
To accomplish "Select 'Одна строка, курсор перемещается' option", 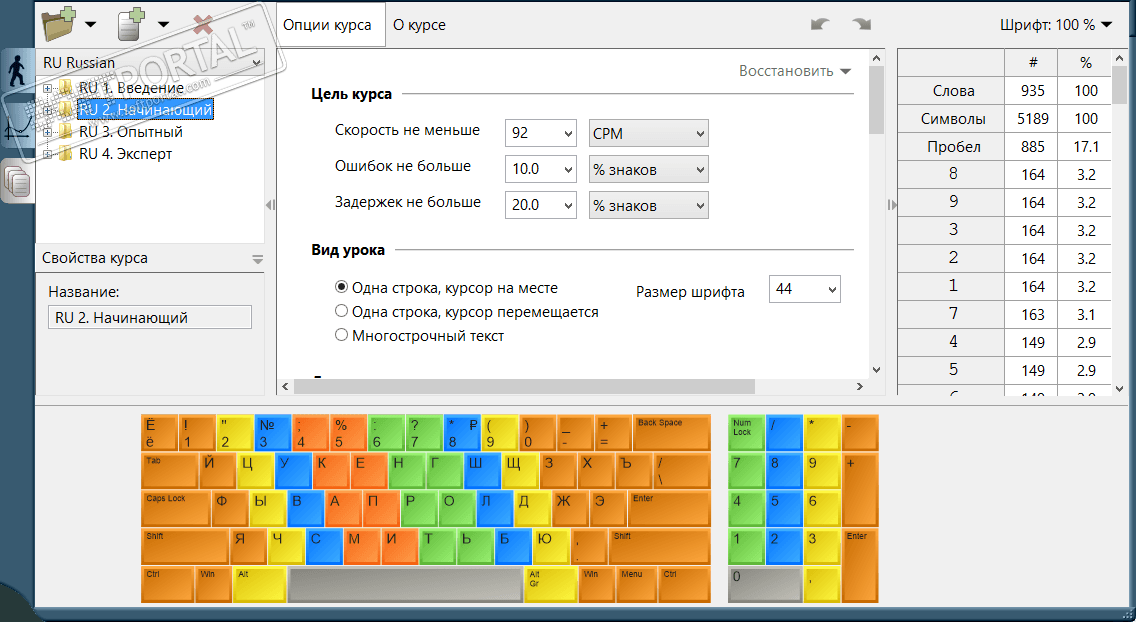I will (342, 311).
